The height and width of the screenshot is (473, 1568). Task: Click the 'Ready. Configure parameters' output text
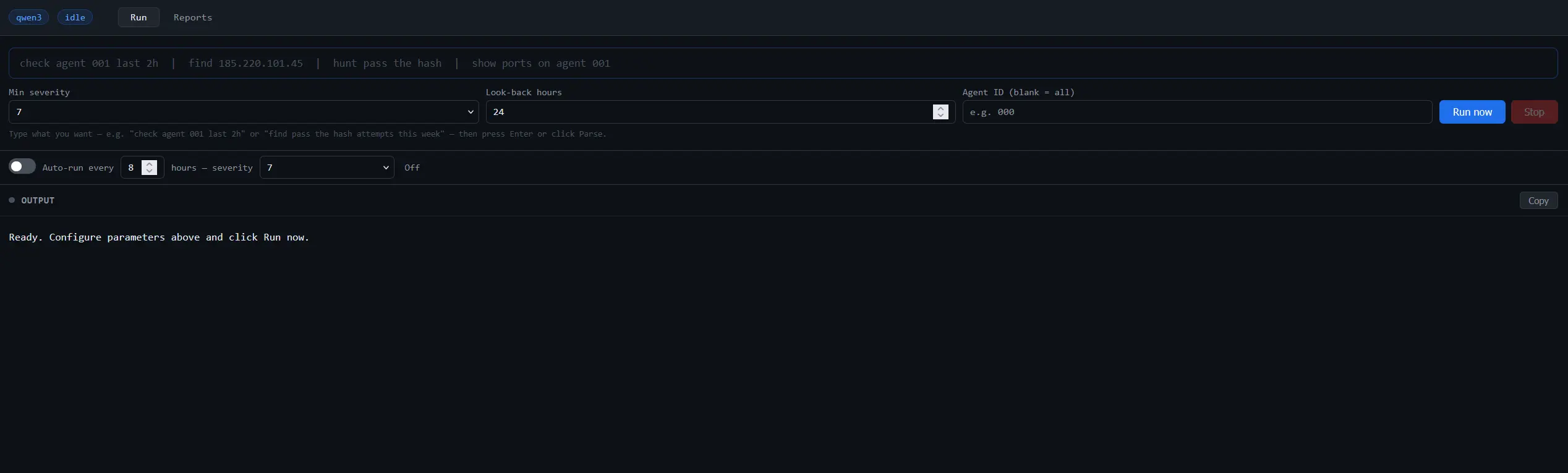[x=159, y=237]
